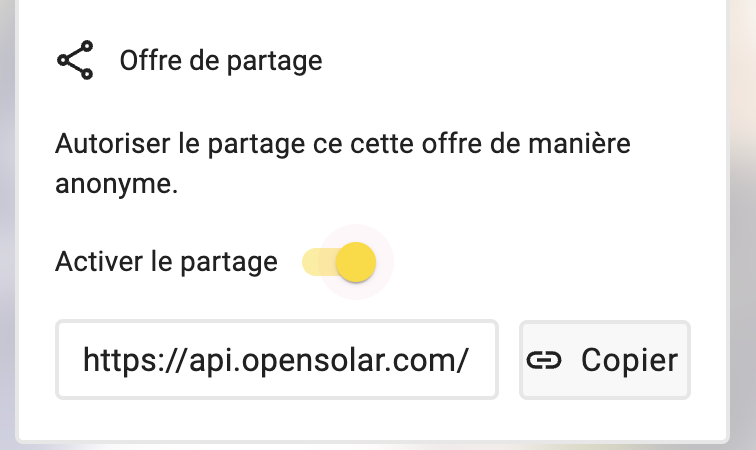Disable the Activer le partage switch
756x450 pixels.
[x=339, y=262]
